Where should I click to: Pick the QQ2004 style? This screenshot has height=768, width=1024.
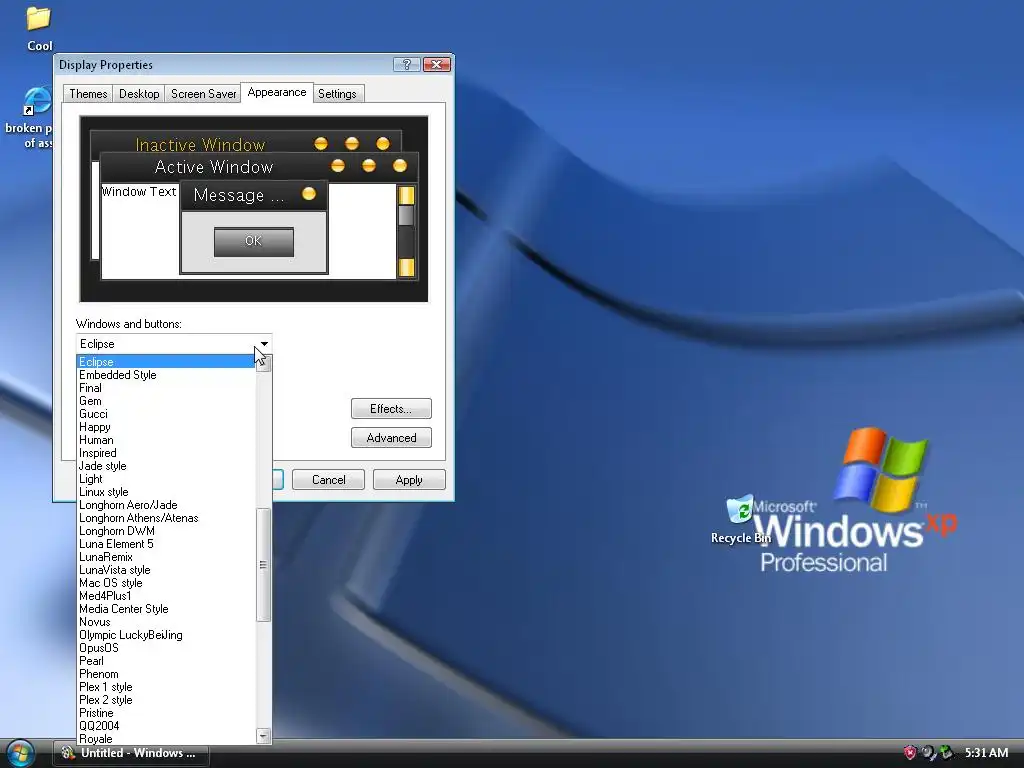point(165,726)
